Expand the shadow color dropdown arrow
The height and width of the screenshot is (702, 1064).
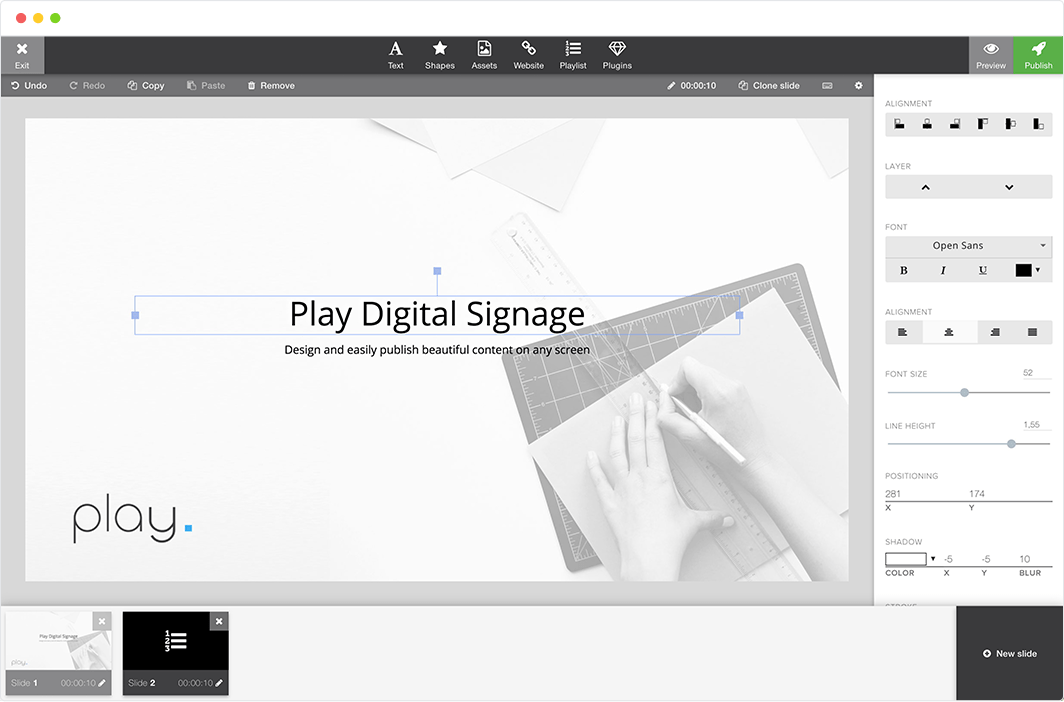pos(933,560)
